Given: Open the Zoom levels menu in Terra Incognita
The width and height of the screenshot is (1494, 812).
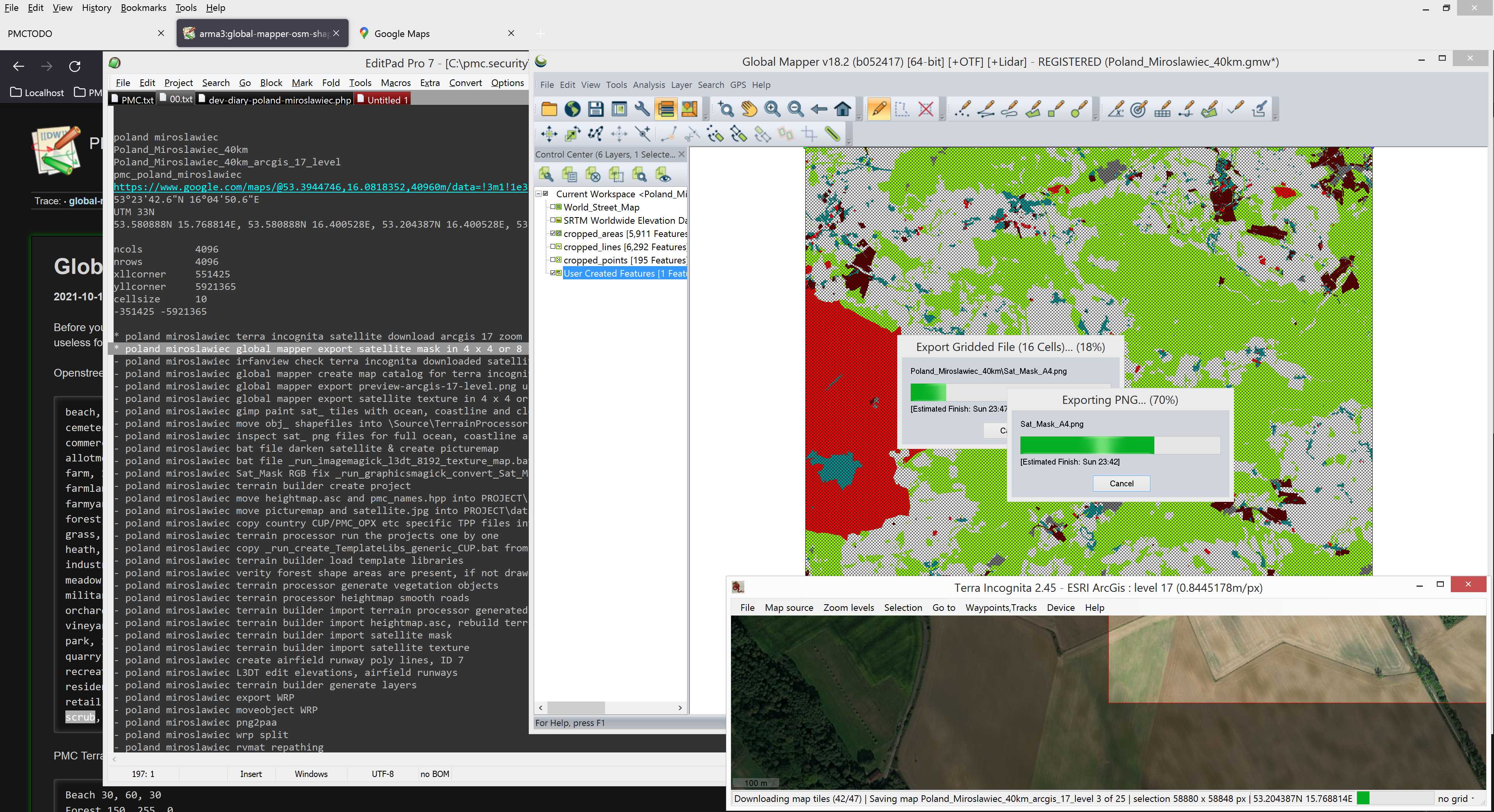Looking at the screenshot, I should (848, 607).
